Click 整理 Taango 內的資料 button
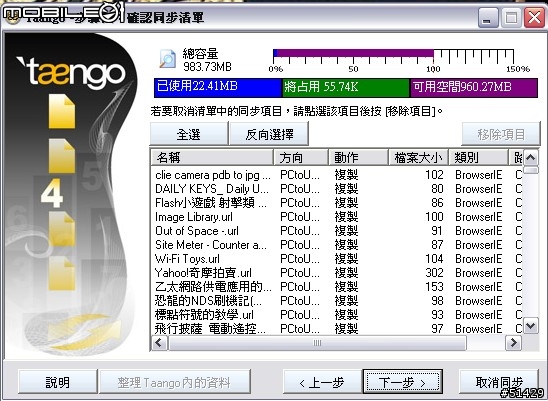The image size is (548, 401). [174, 382]
